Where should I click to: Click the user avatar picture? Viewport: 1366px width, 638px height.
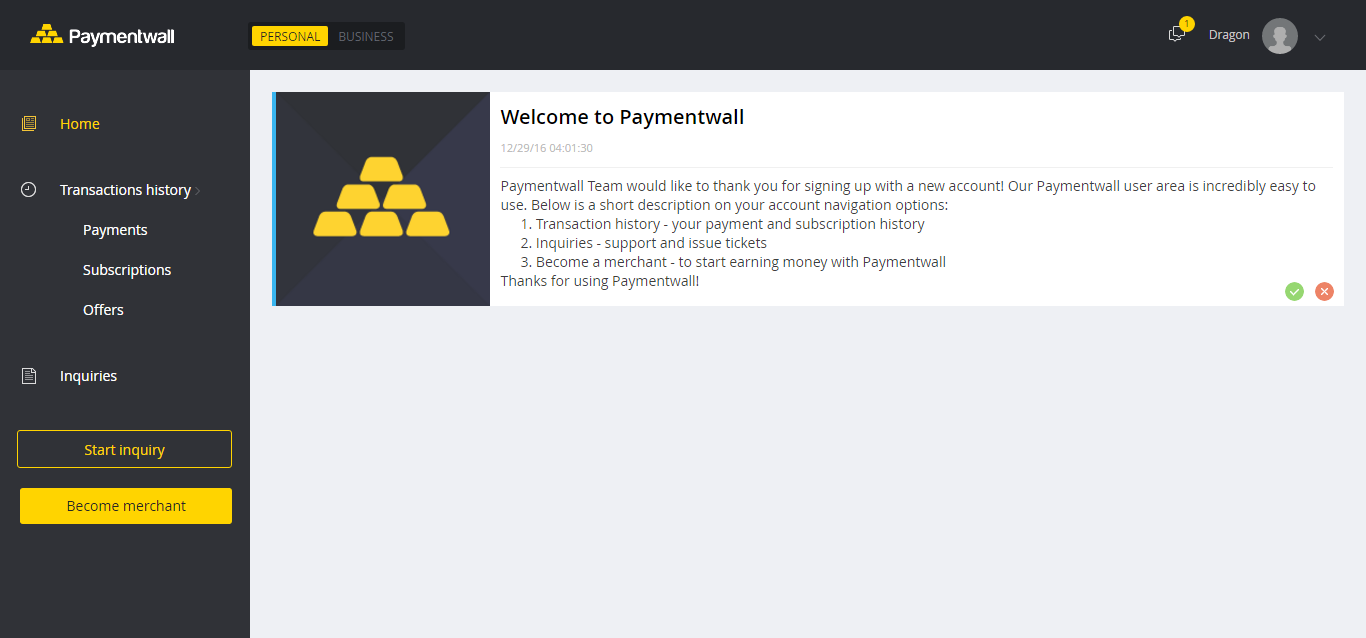pos(1280,36)
